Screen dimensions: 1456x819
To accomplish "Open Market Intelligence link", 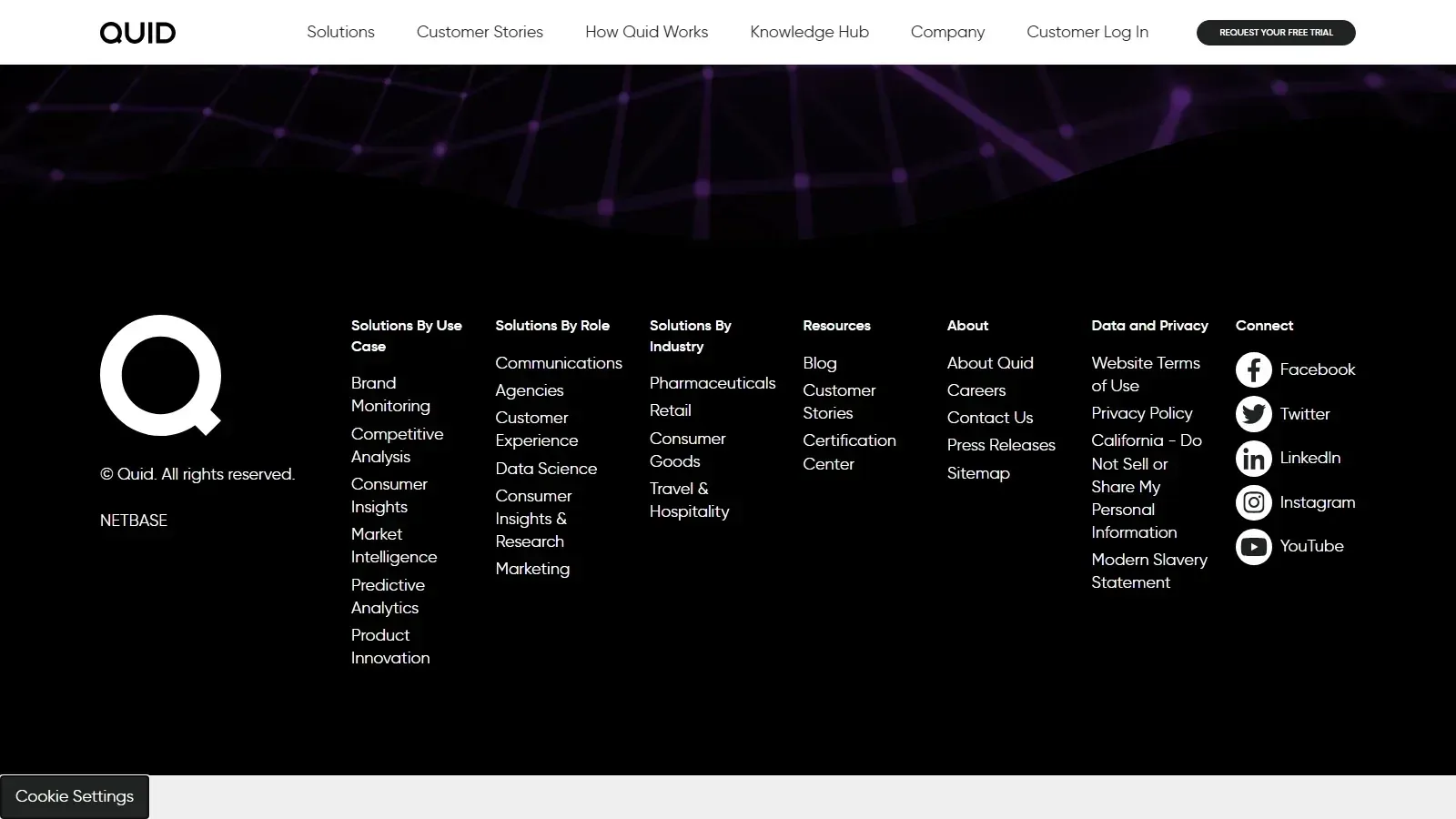I will click(x=394, y=545).
